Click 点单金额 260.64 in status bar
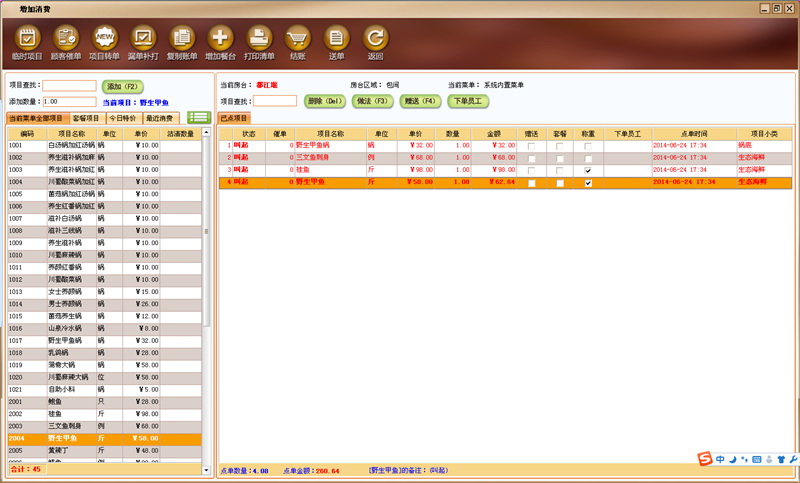 click(311, 471)
